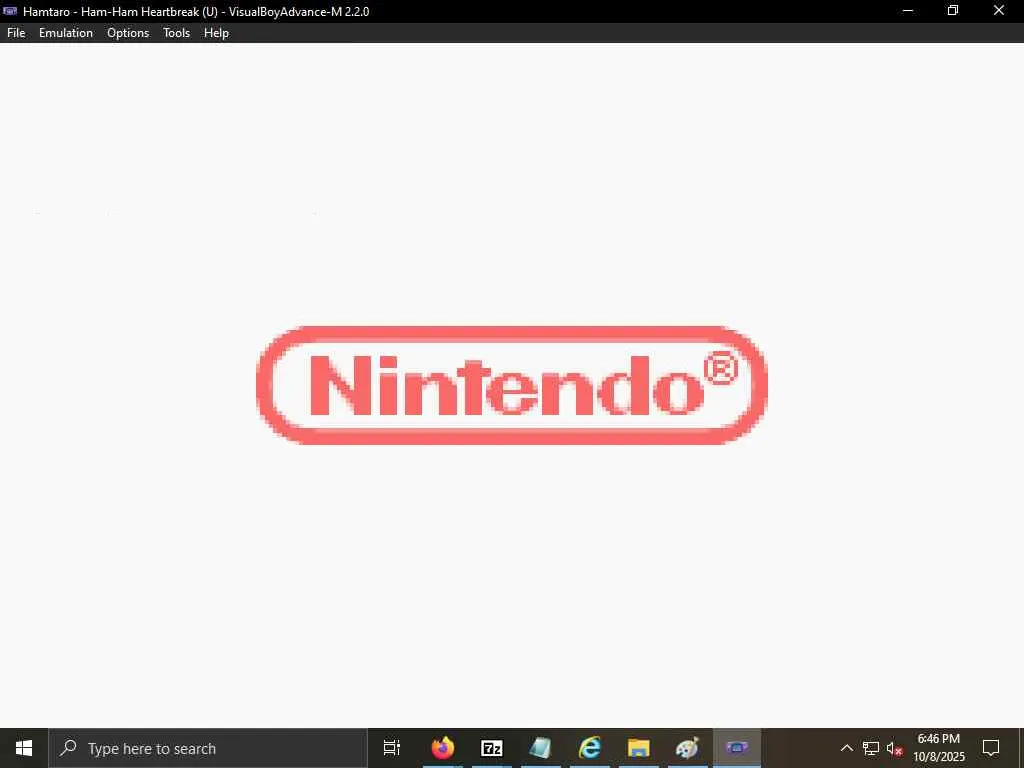The image size is (1024, 768).
Task: Open the Tools menu
Action: pyautogui.click(x=176, y=33)
